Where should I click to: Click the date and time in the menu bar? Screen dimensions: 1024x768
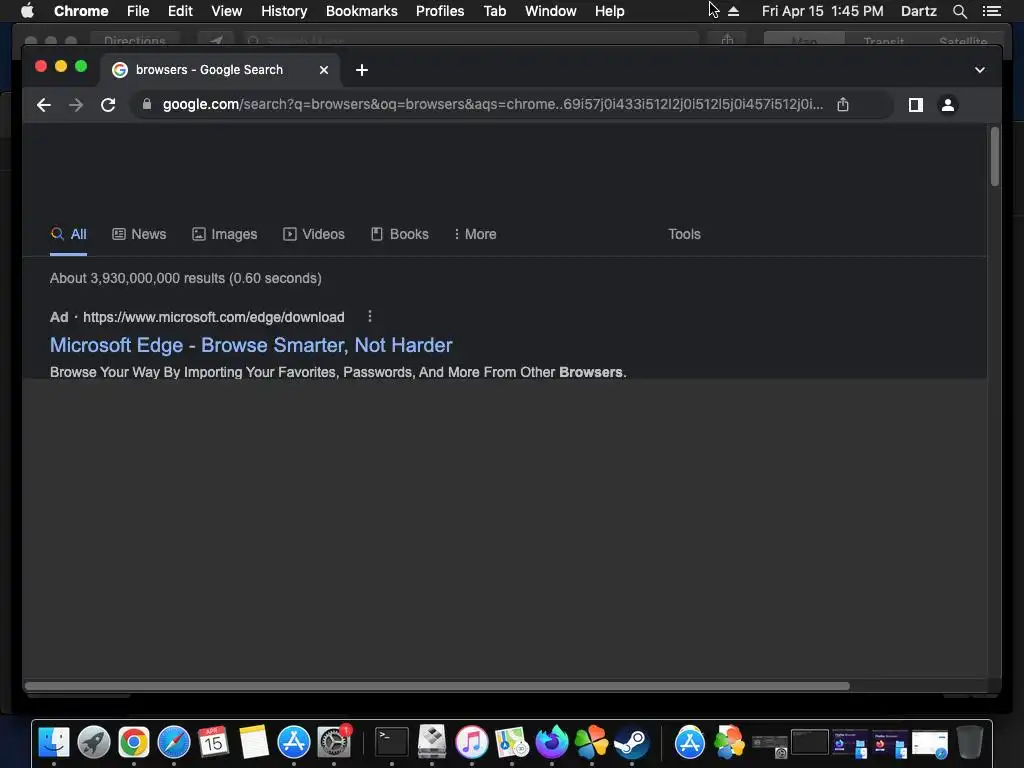click(x=822, y=11)
